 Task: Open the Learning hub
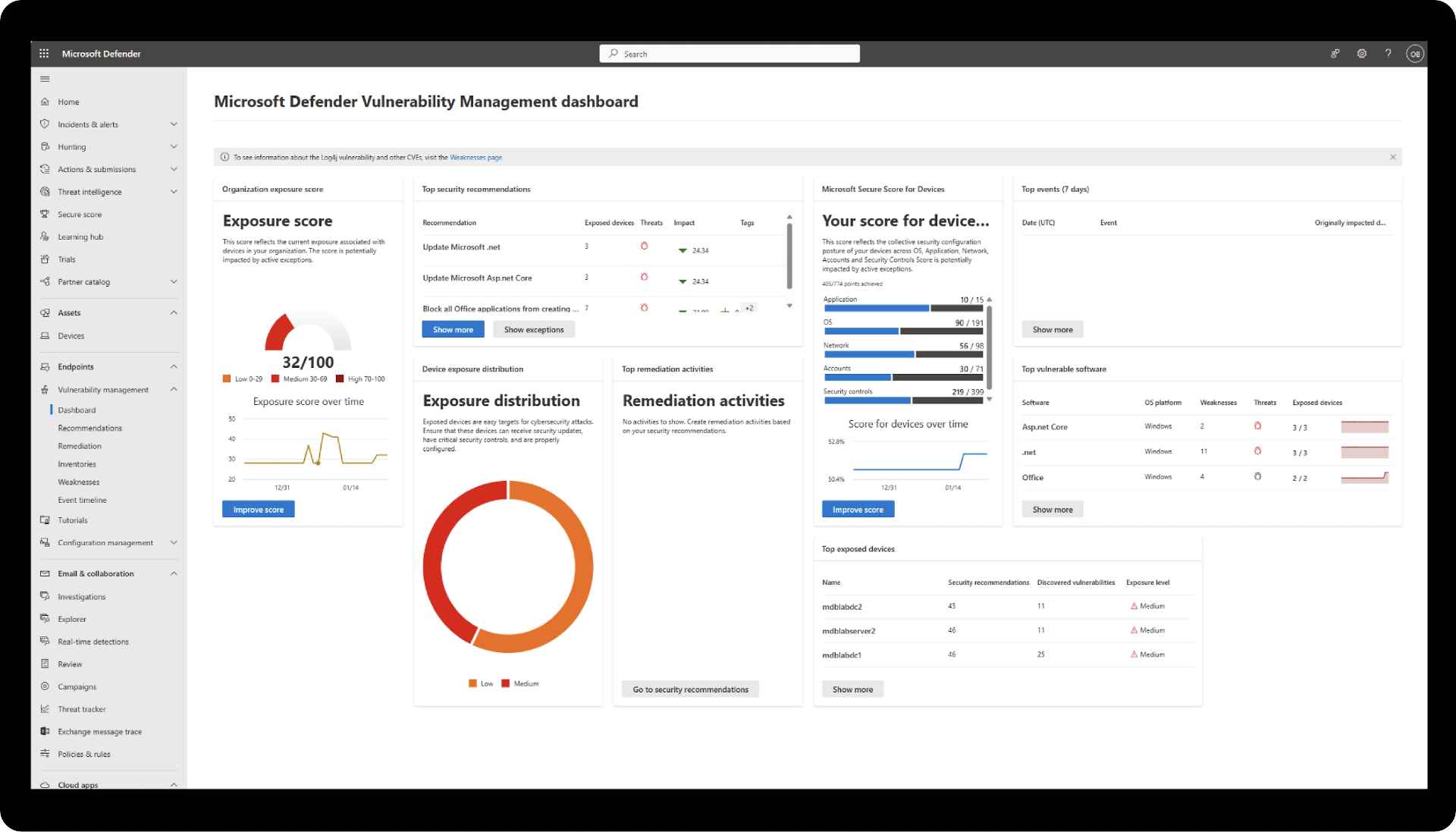pos(82,236)
